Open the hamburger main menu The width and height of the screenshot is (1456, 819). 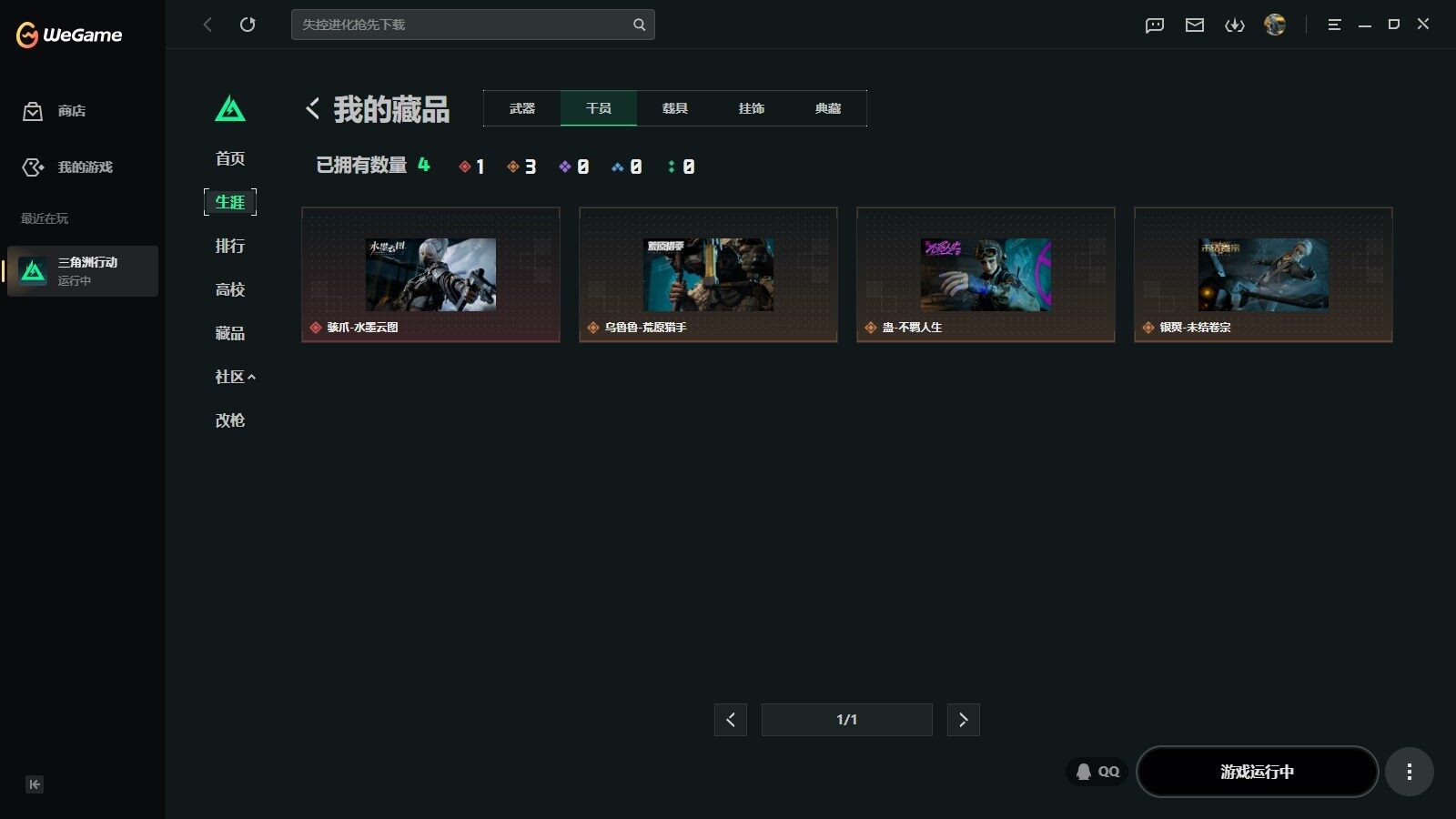(x=1335, y=25)
